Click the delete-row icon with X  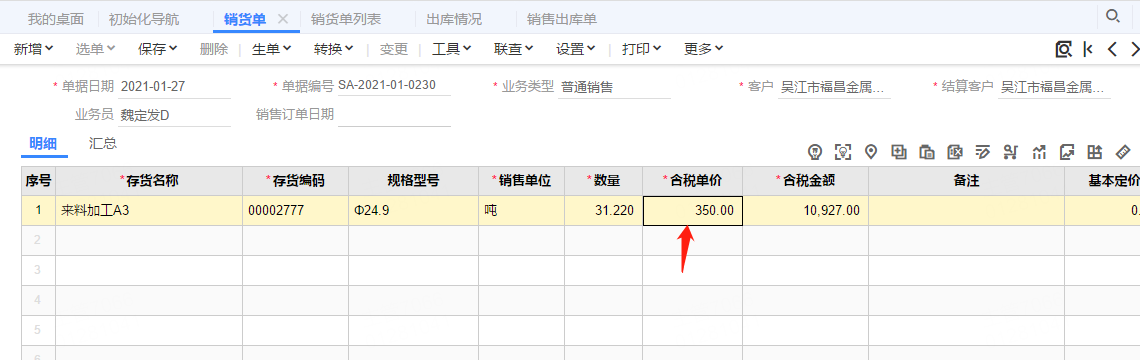pyautogui.click(x=955, y=152)
